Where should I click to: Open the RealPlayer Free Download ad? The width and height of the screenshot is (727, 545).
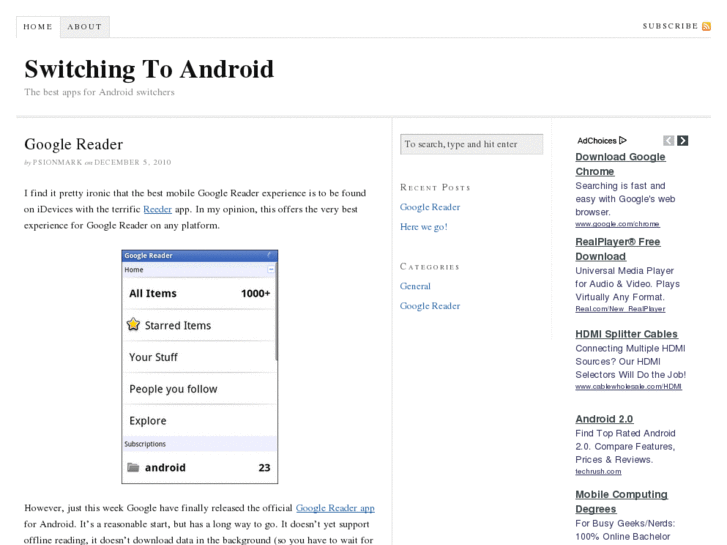[618, 249]
